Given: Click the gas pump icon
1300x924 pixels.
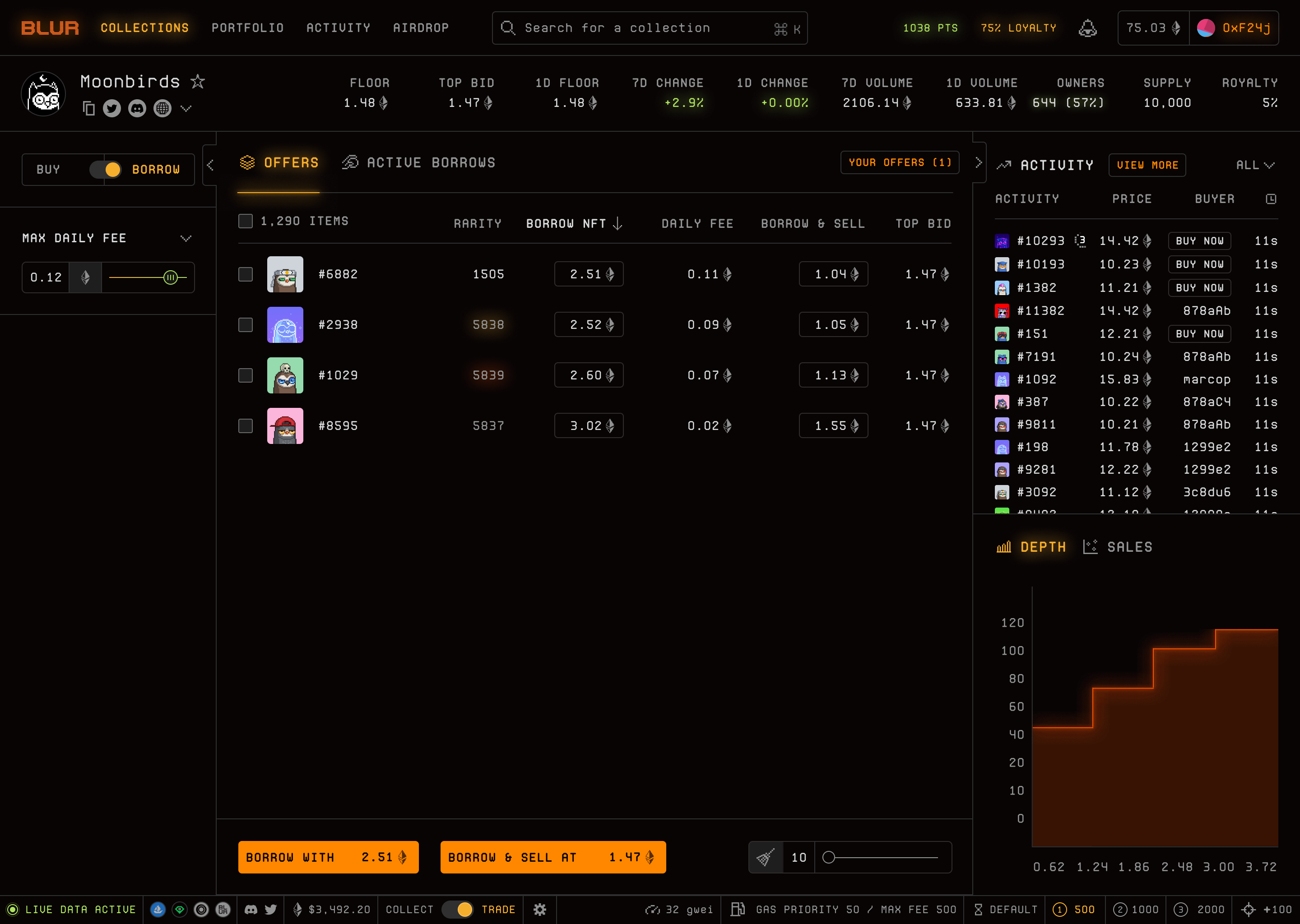Looking at the screenshot, I should [x=738, y=909].
